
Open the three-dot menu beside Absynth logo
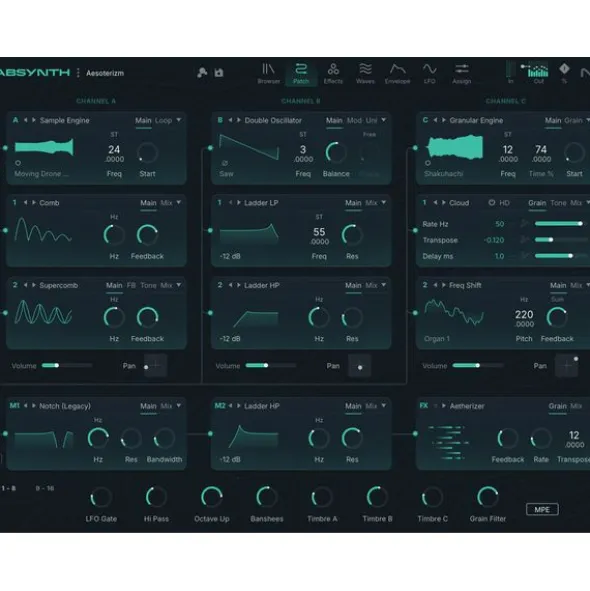[78, 73]
